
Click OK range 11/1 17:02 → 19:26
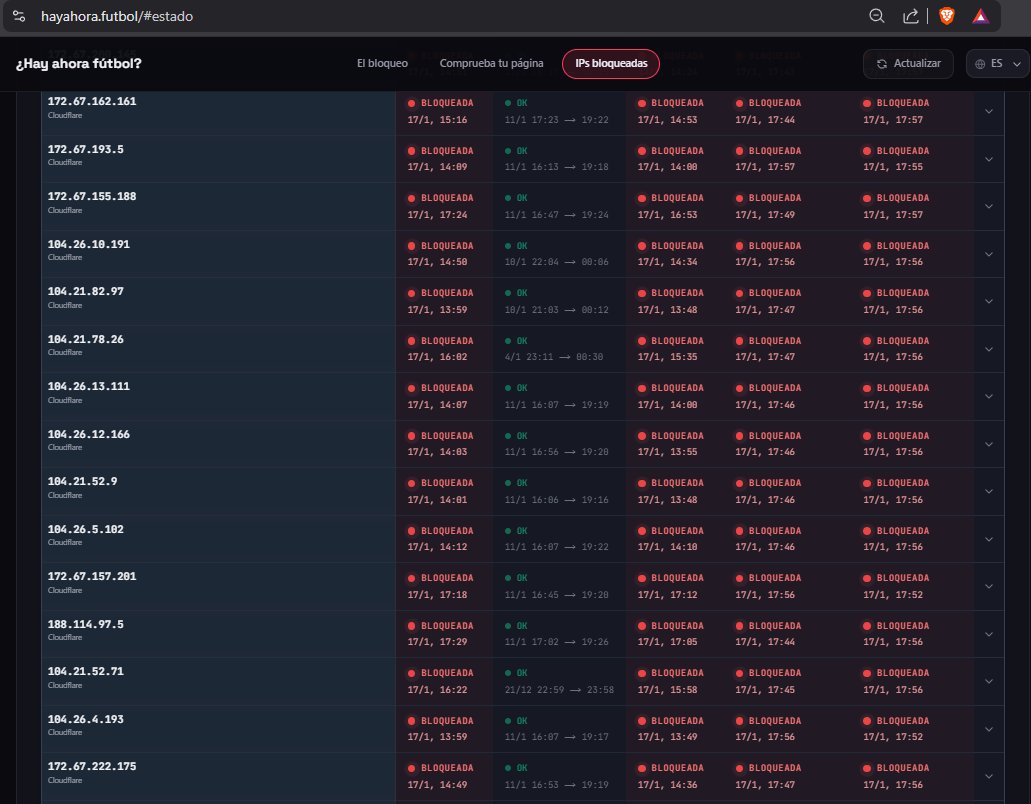pyautogui.click(x=556, y=642)
